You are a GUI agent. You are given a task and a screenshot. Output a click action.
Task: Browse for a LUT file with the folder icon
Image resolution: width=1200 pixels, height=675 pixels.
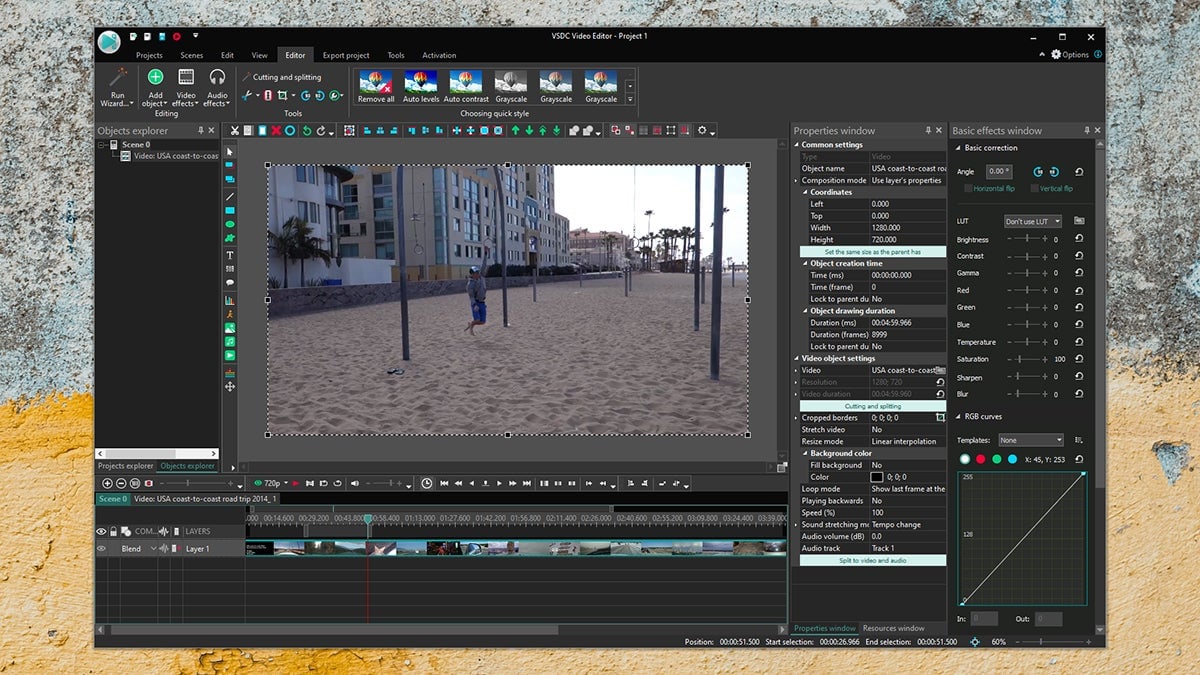tap(1079, 221)
